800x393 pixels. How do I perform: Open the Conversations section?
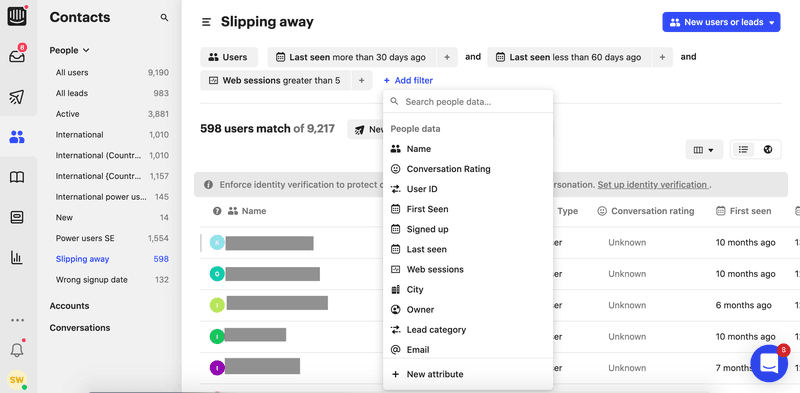pyautogui.click(x=80, y=328)
